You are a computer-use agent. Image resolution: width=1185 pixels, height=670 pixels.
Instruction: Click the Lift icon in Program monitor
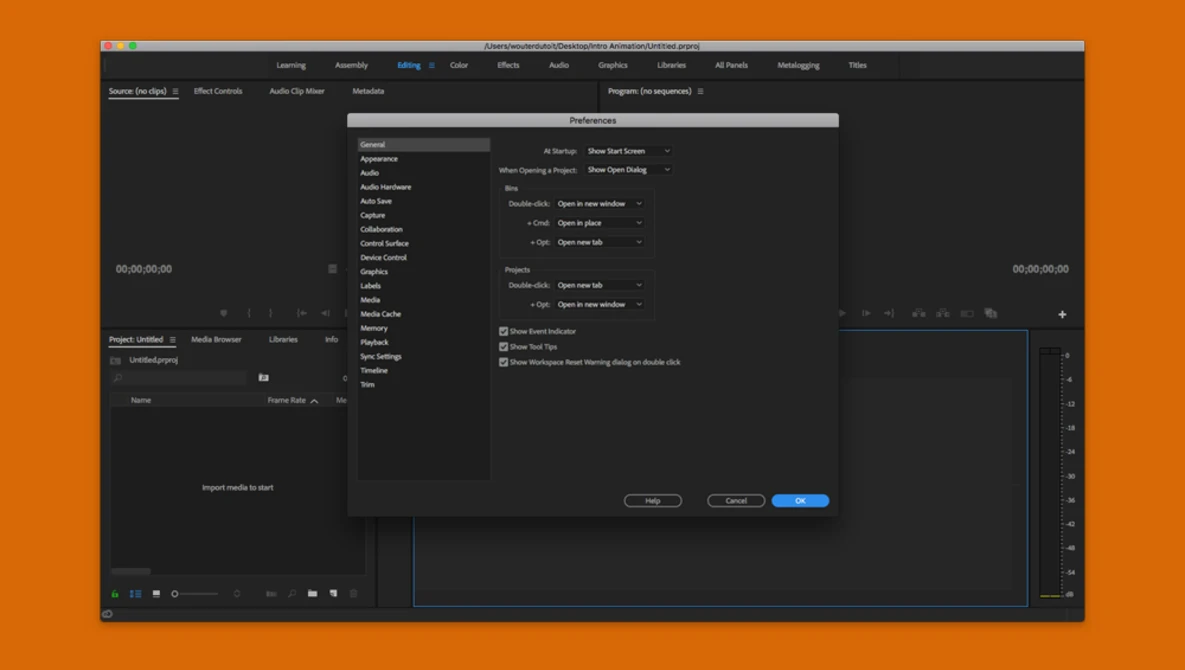[x=918, y=313]
